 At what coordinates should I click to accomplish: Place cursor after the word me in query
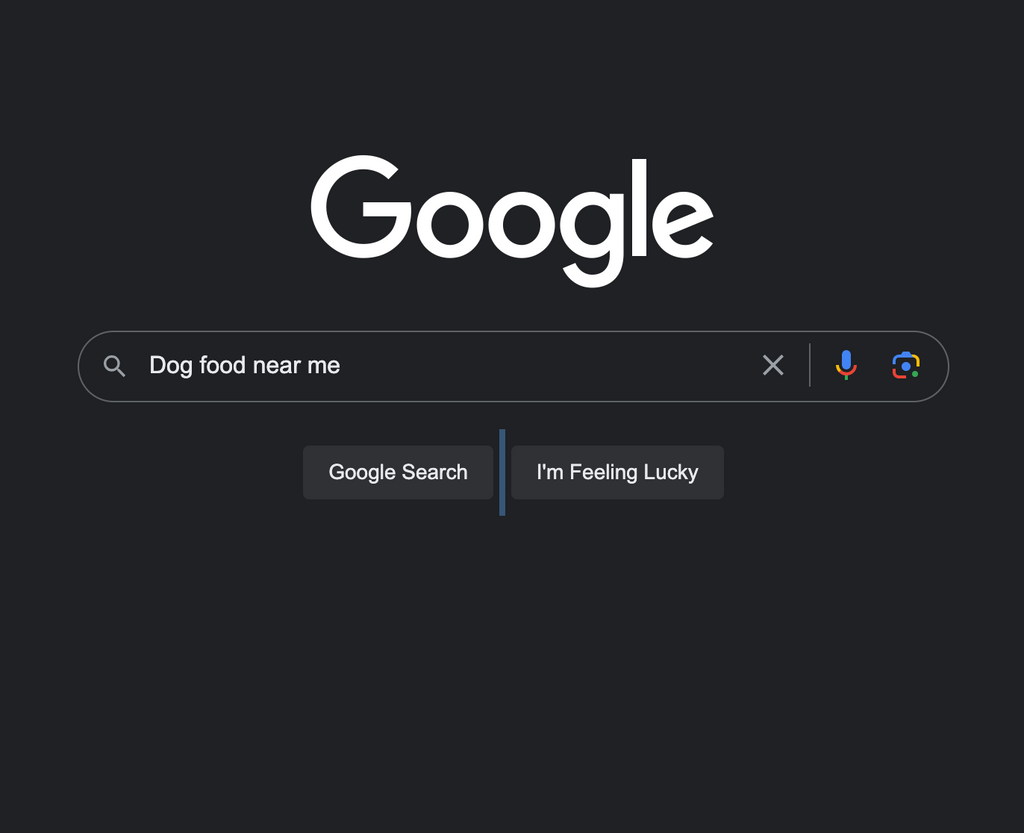[342, 366]
